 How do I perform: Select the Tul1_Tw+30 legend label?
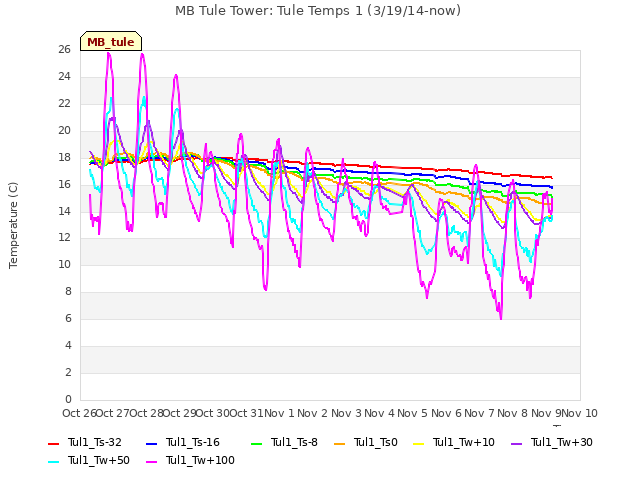point(562,442)
